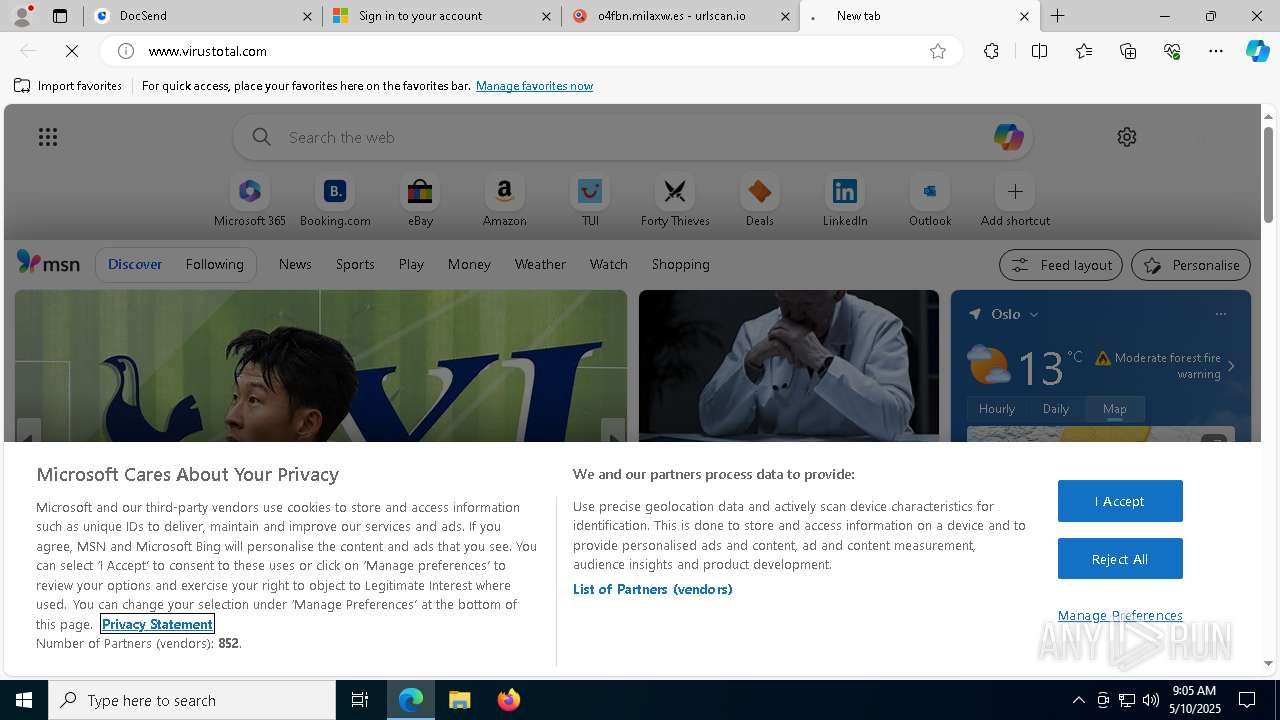This screenshot has width=1280, height=720.
Task: Click Manage favorites now link
Action: pyautogui.click(x=534, y=86)
